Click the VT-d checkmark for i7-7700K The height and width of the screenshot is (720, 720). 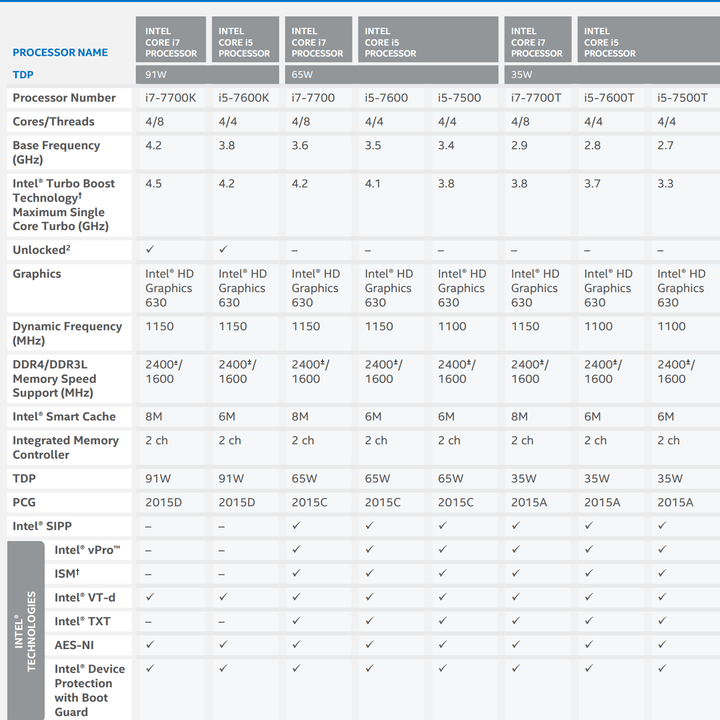click(x=150, y=597)
